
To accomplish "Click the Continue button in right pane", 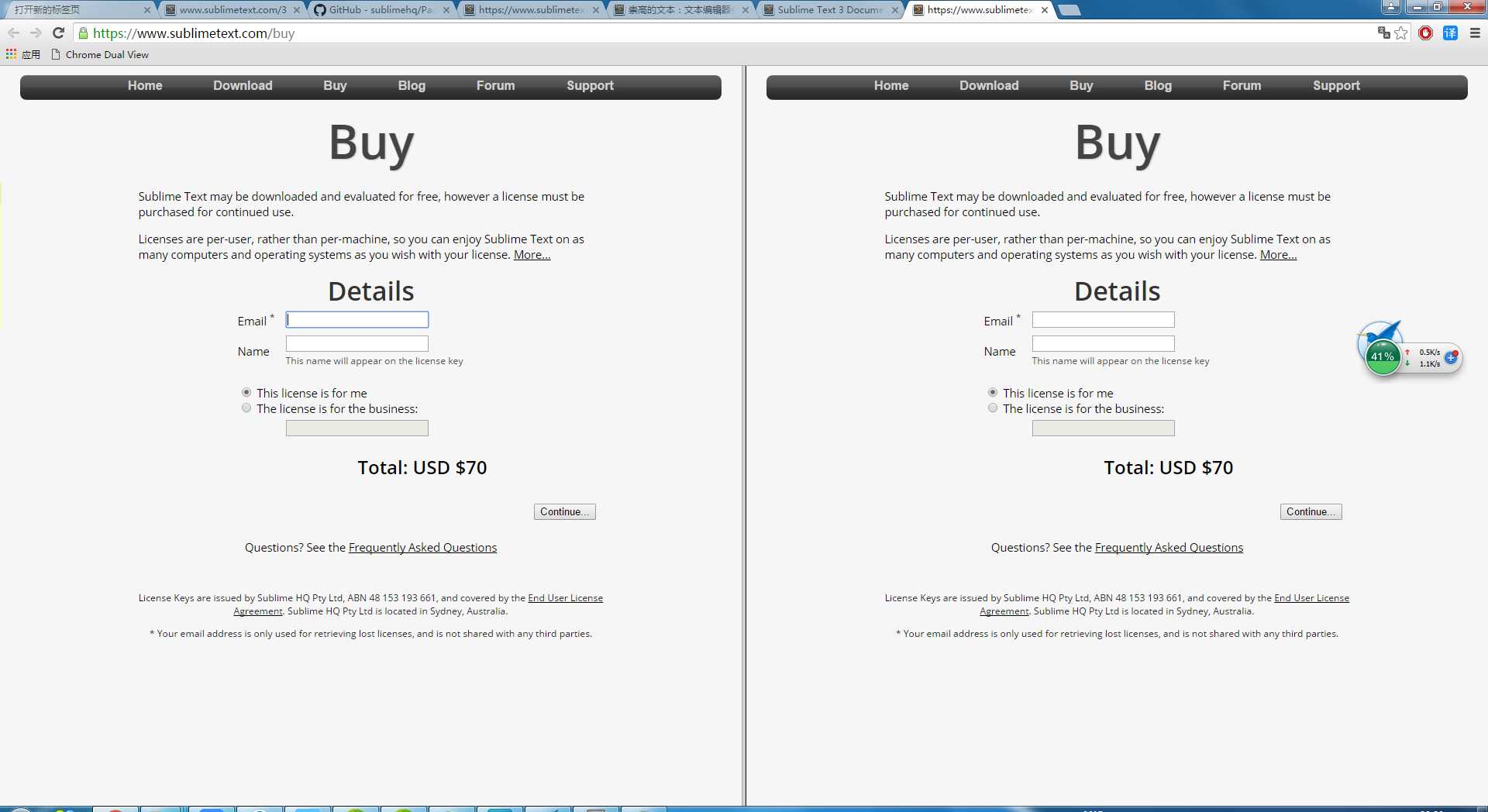I will click(x=1311, y=512).
